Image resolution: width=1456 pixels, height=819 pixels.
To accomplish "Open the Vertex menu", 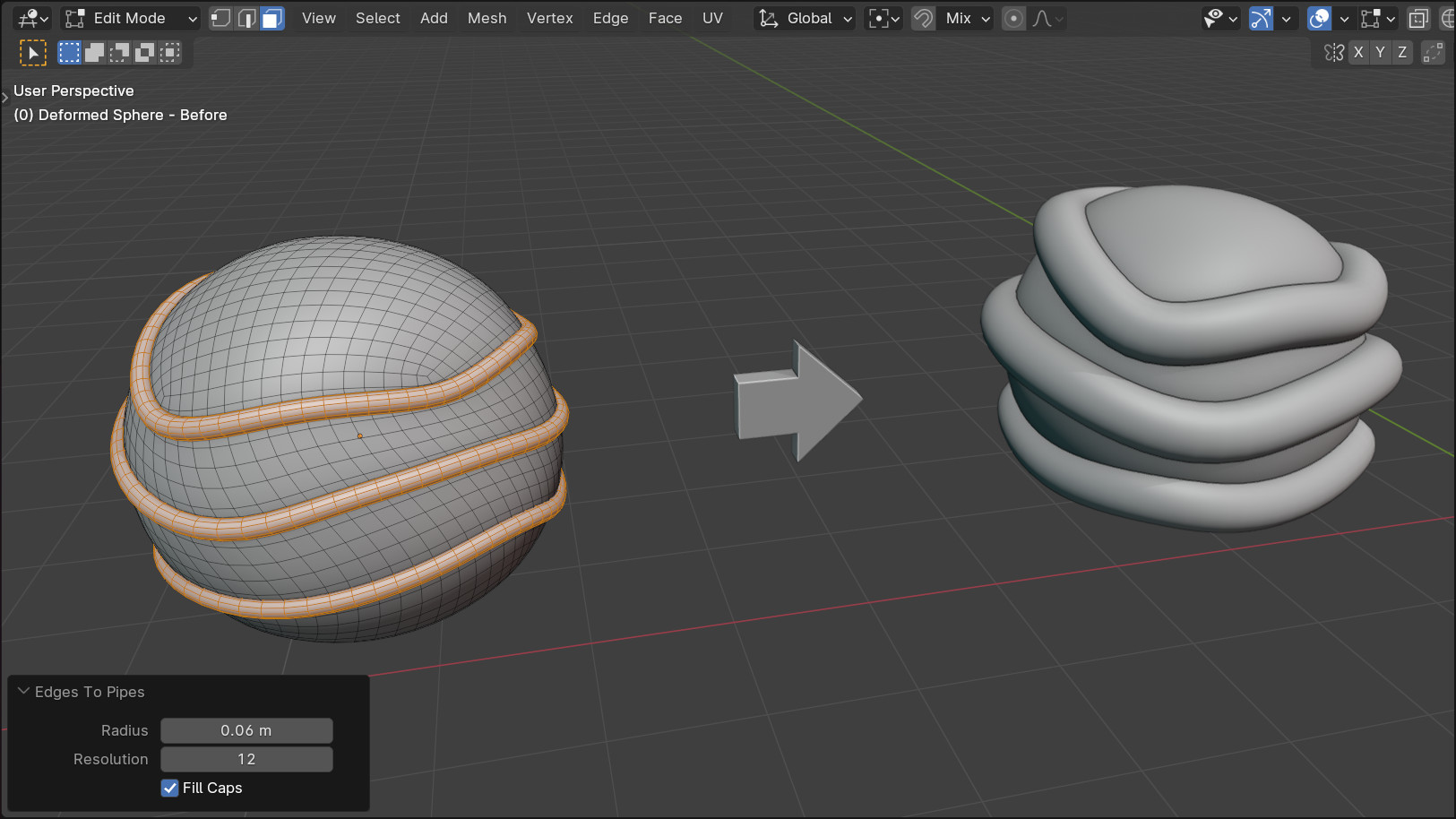I will tap(549, 18).
